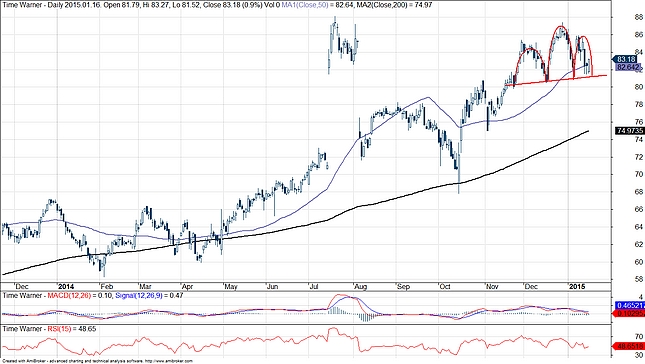Click the 88 price axis label

click(639, 17)
